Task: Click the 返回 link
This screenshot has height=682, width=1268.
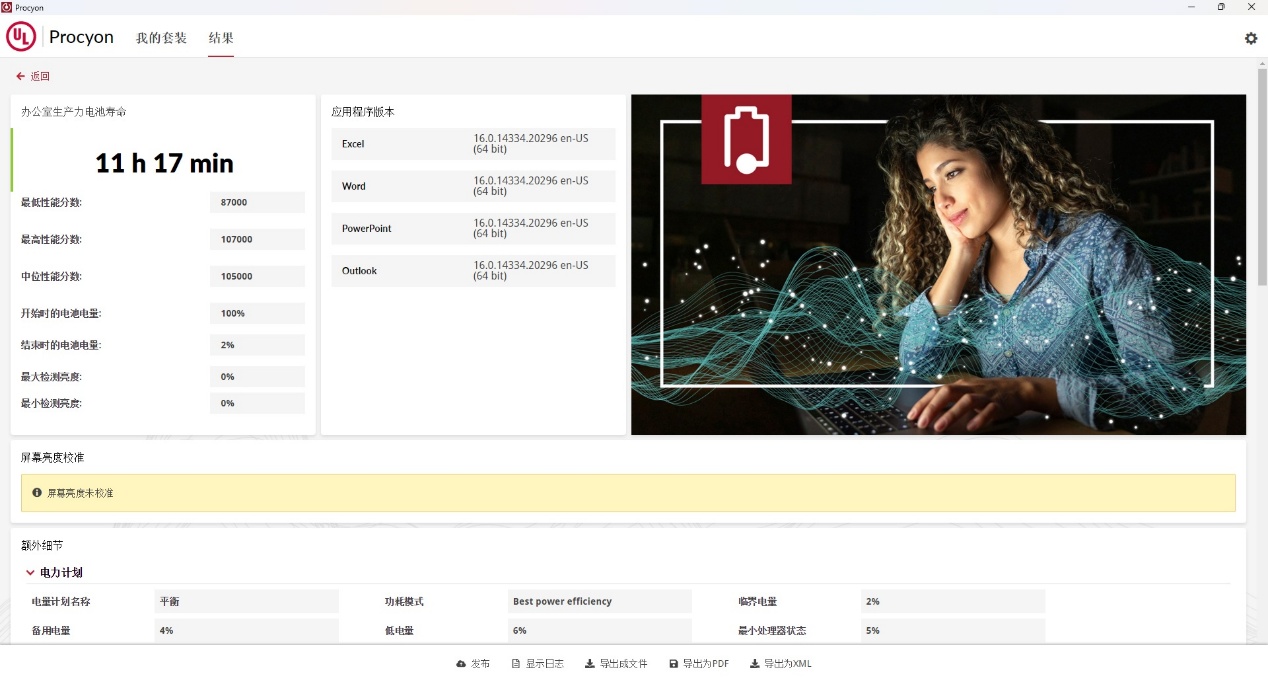Action: (39, 76)
